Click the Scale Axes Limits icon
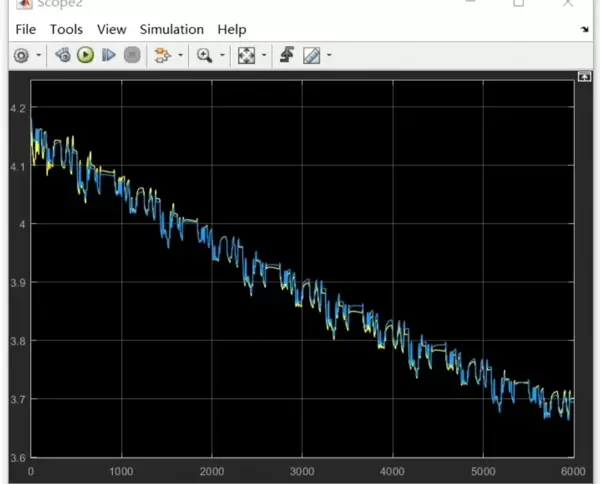The width and height of the screenshot is (600, 484). (x=246, y=56)
